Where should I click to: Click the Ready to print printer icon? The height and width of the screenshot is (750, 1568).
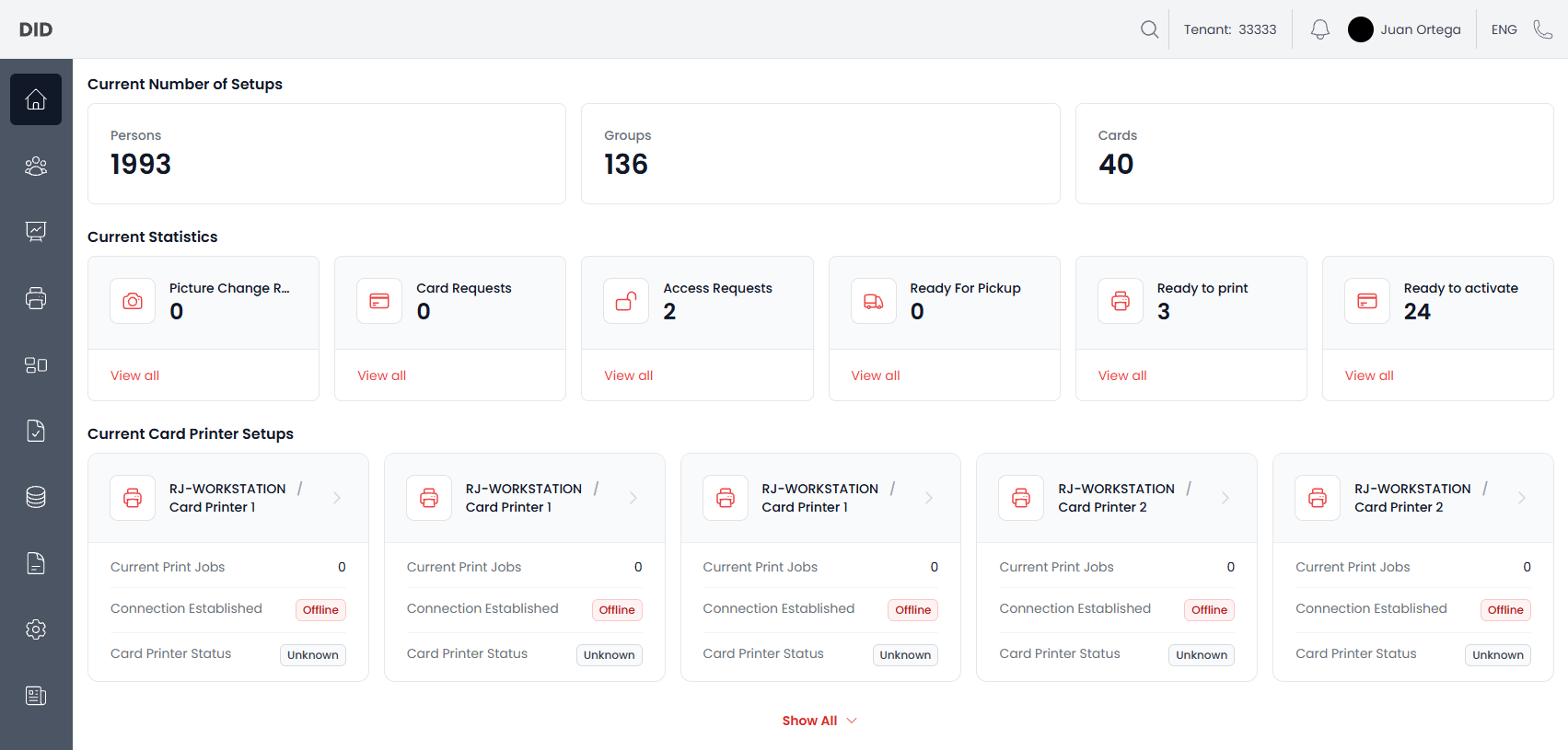(x=1121, y=301)
